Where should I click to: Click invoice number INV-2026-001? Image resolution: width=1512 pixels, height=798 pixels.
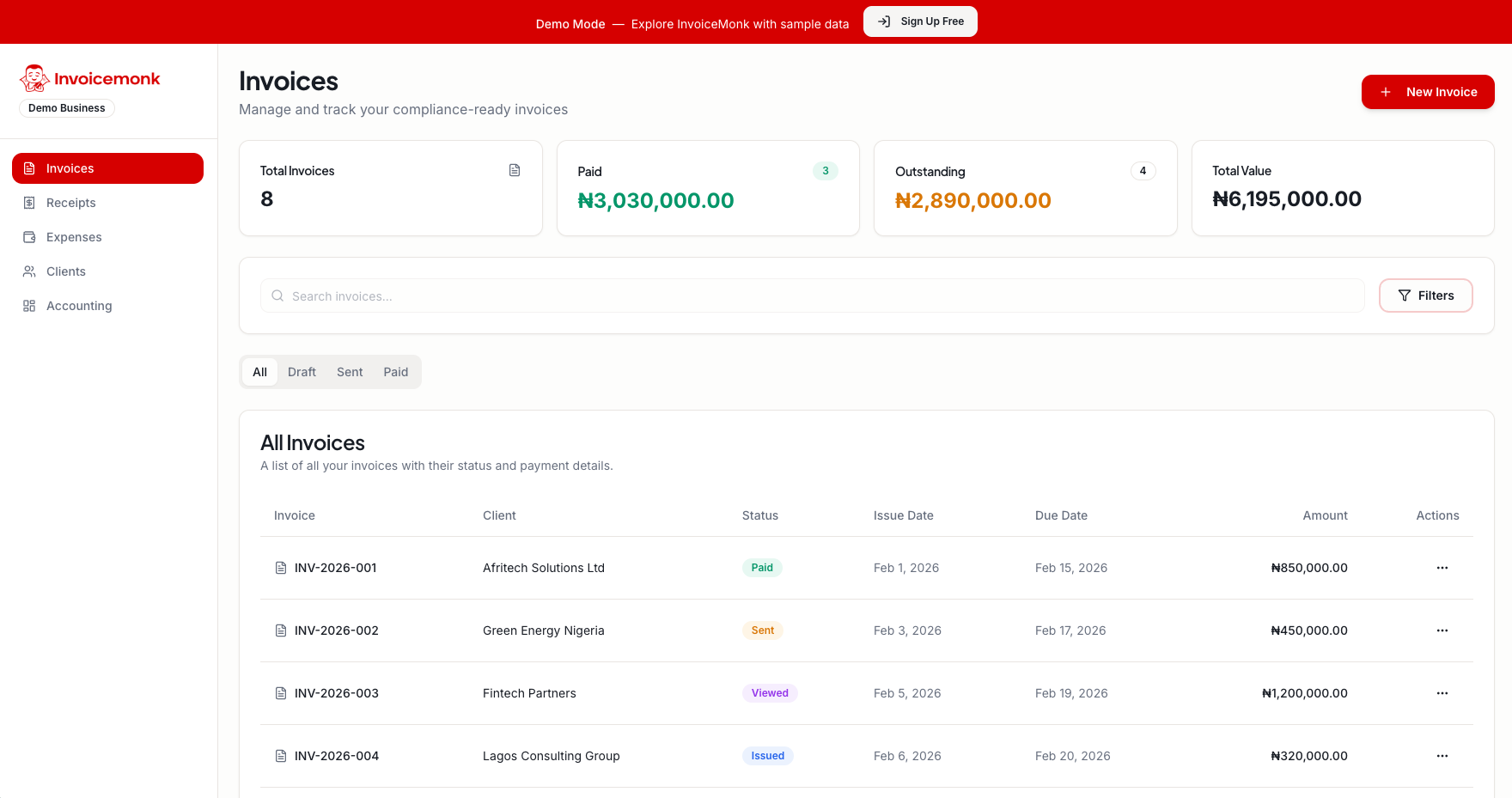pos(336,568)
